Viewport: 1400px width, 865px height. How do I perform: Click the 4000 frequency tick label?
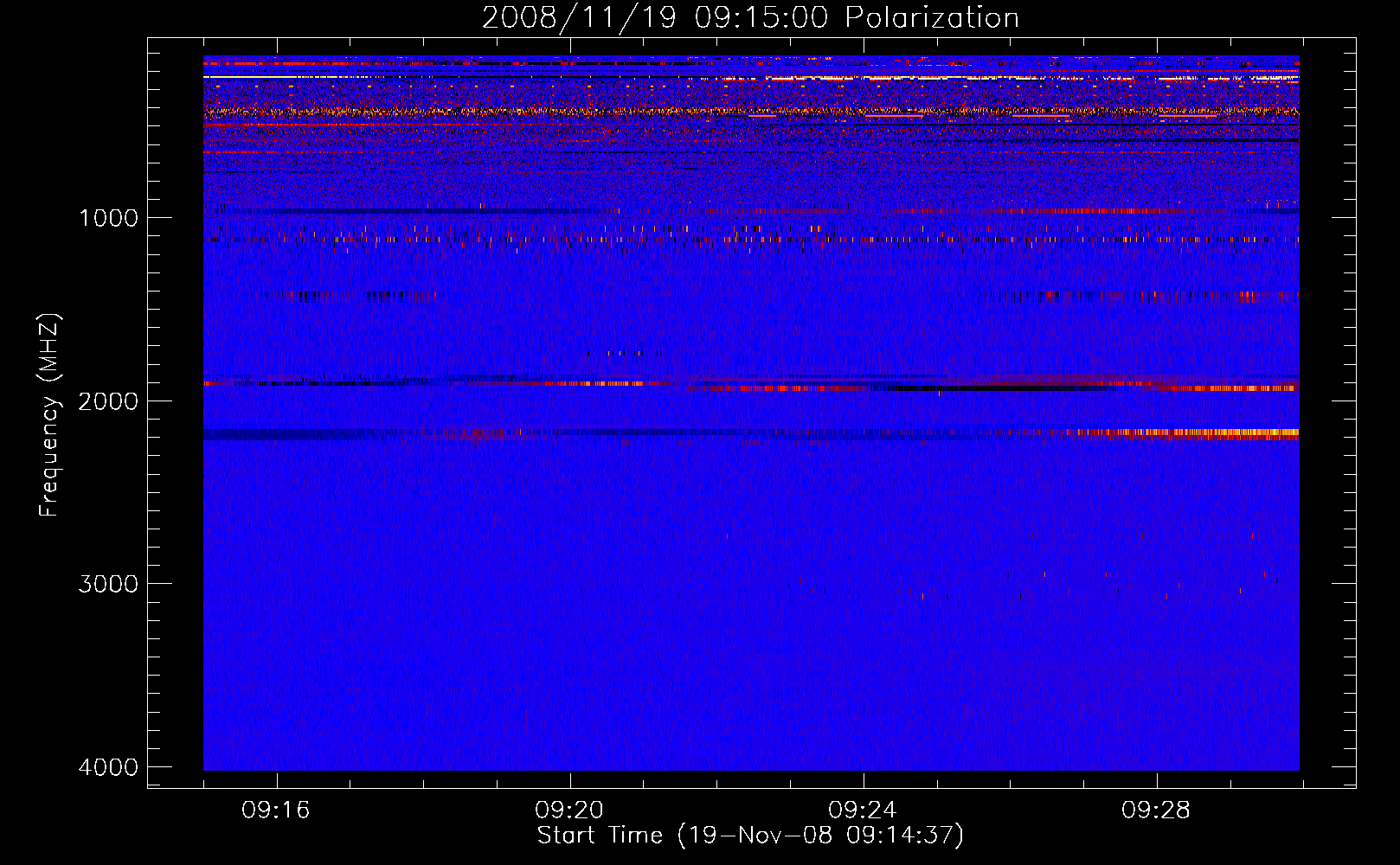click(108, 767)
